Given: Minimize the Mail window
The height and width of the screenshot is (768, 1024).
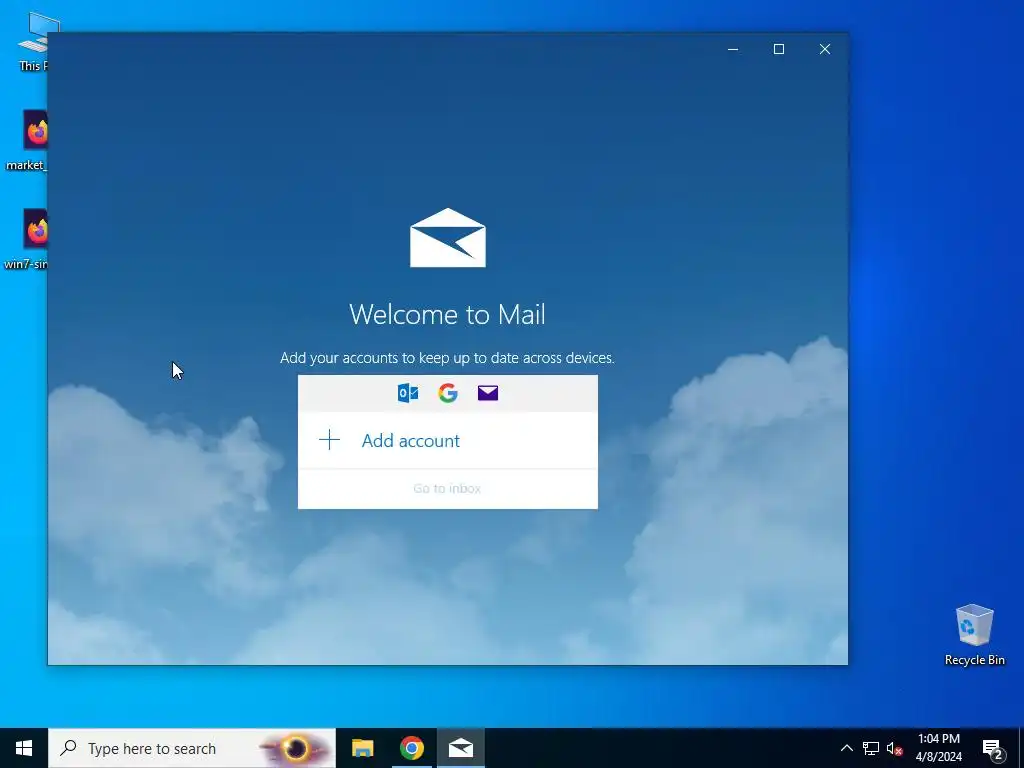Looking at the screenshot, I should pyautogui.click(x=733, y=49).
